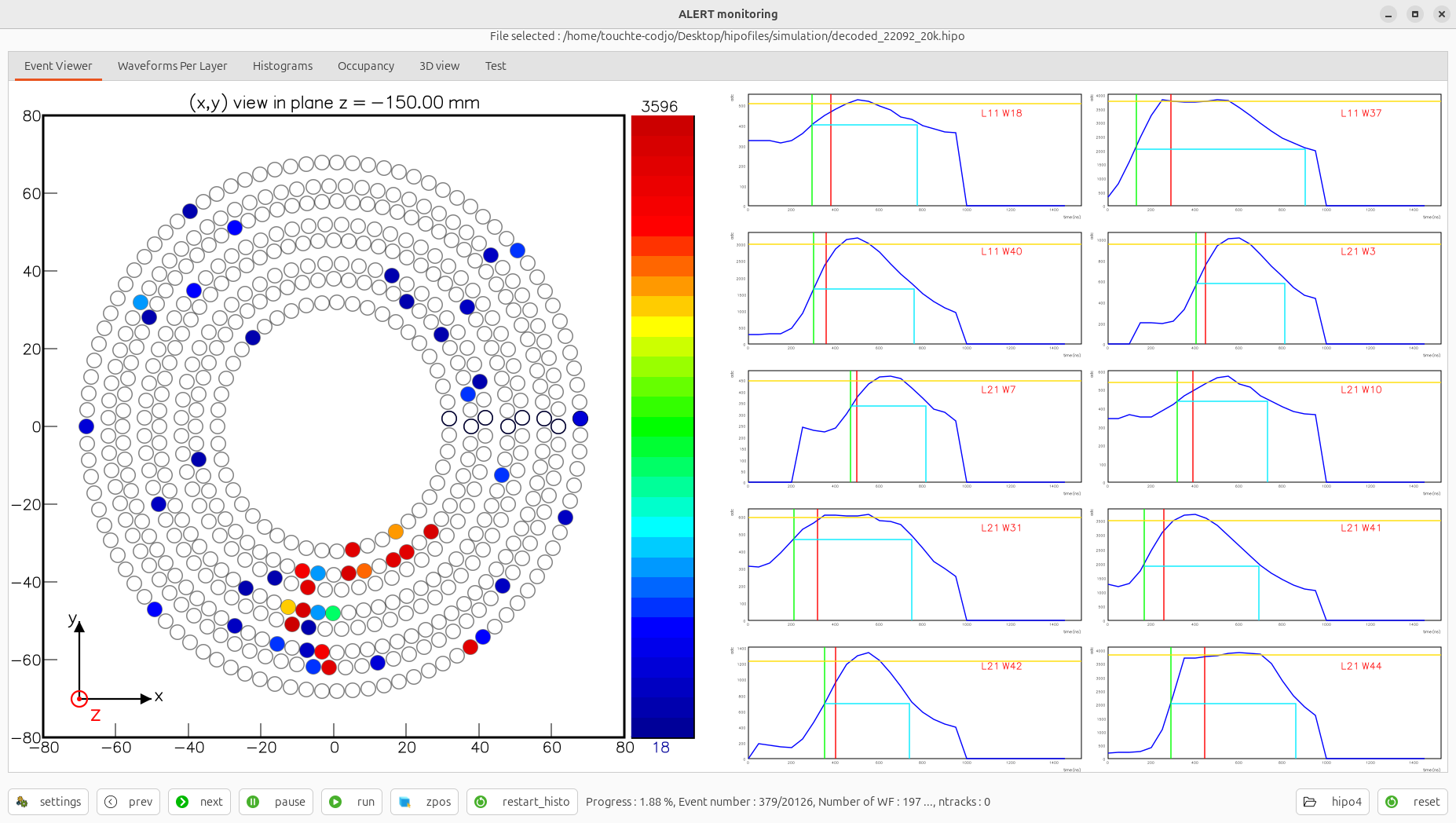Screen dimensions: 1456x823
Task: Click the hipo4 folder icon
Action: click(x=1310, y=802)
